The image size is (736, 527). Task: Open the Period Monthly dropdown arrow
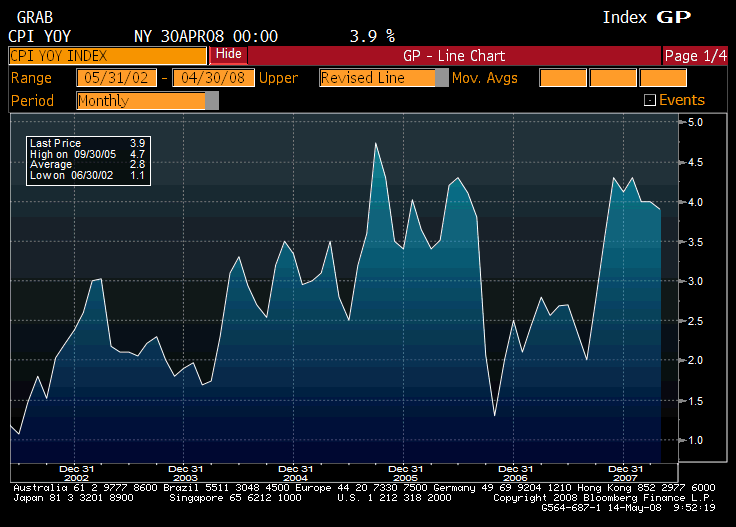click(x=212, y=101)
